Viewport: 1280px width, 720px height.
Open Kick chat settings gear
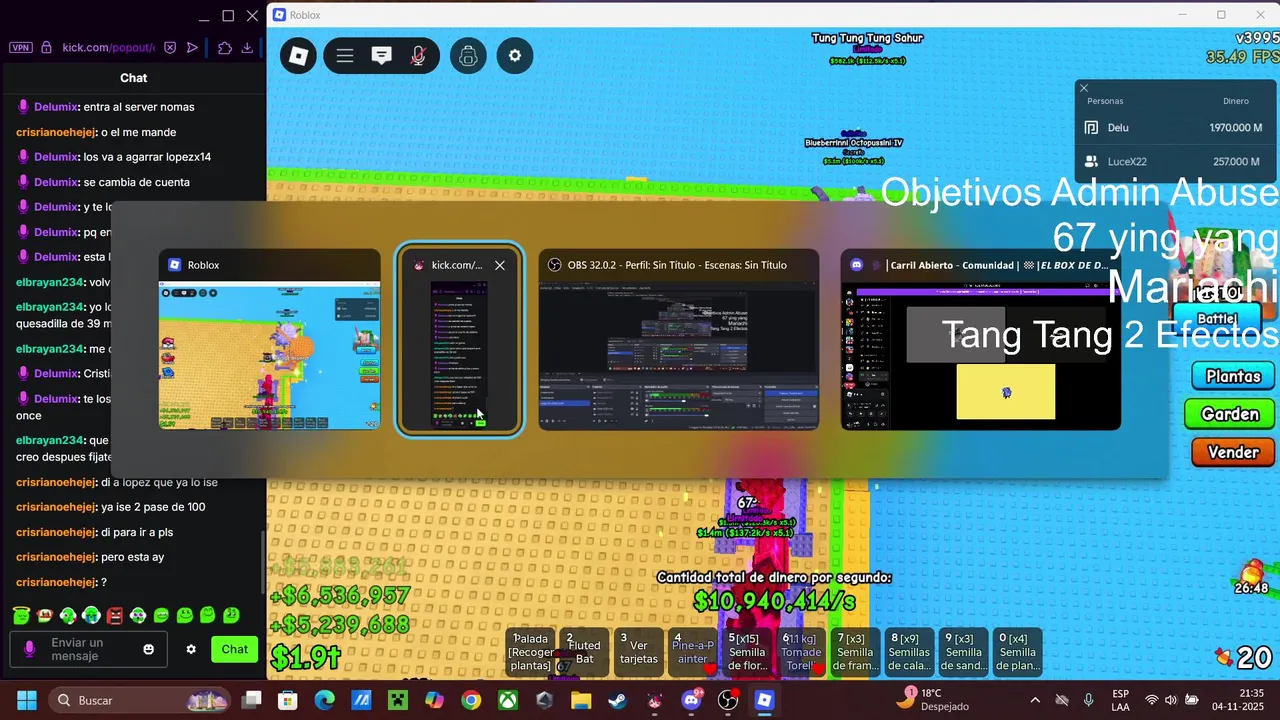(x=191, y=649)
